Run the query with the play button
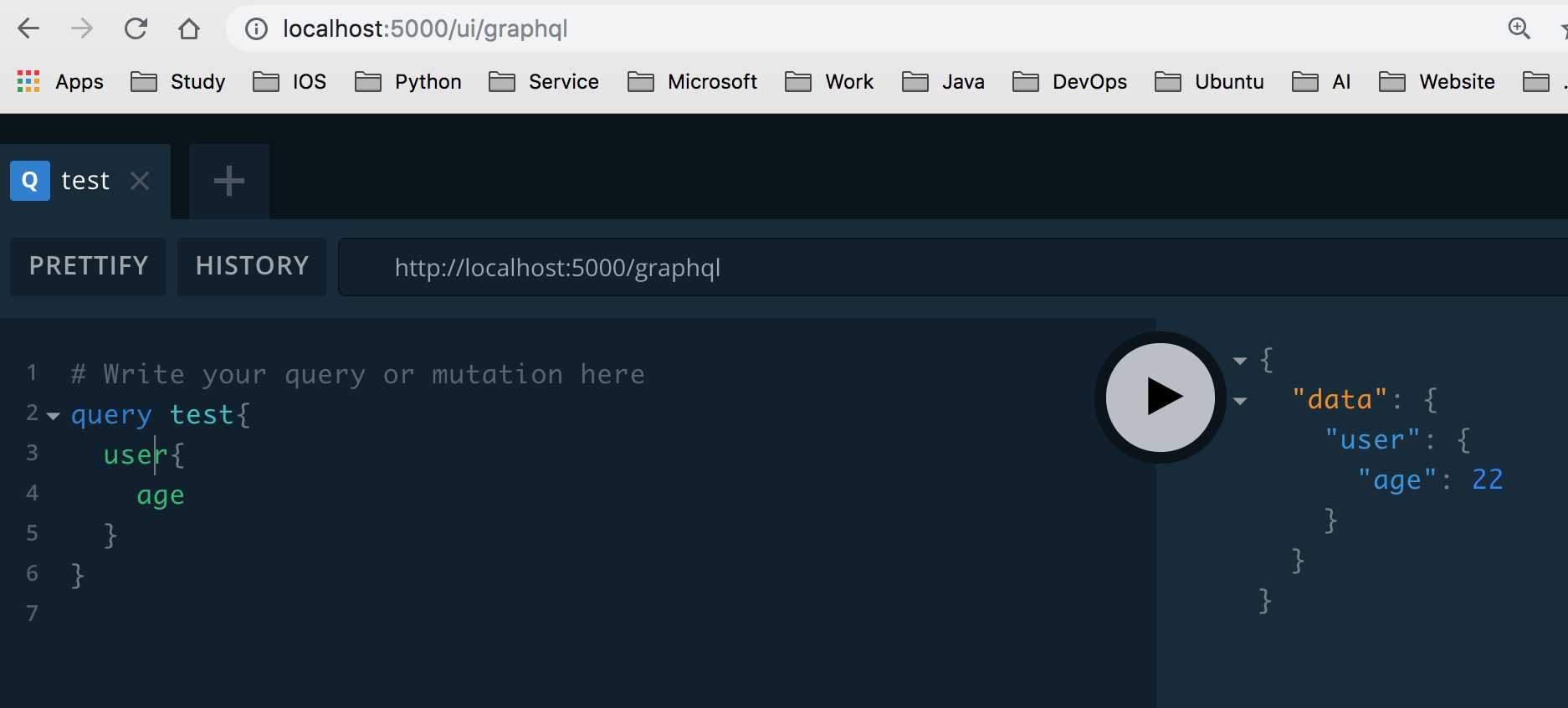The height and width of the screenshot is (708, 1568). [1160, 397]
